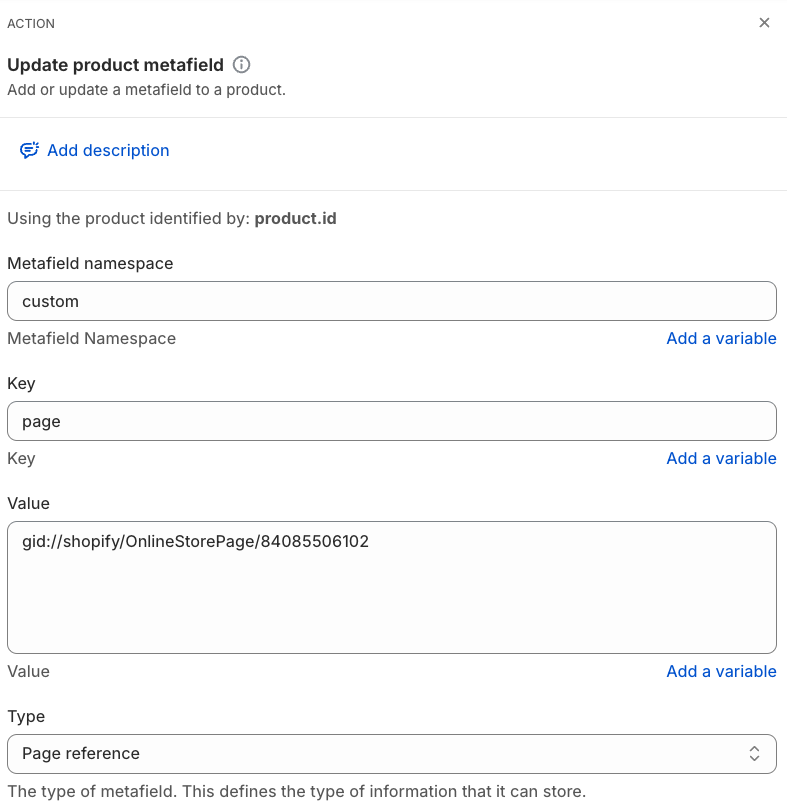Click the gid://shopify/OnlineStorePage value text
The image size is (787, 812).
point(195,542)
